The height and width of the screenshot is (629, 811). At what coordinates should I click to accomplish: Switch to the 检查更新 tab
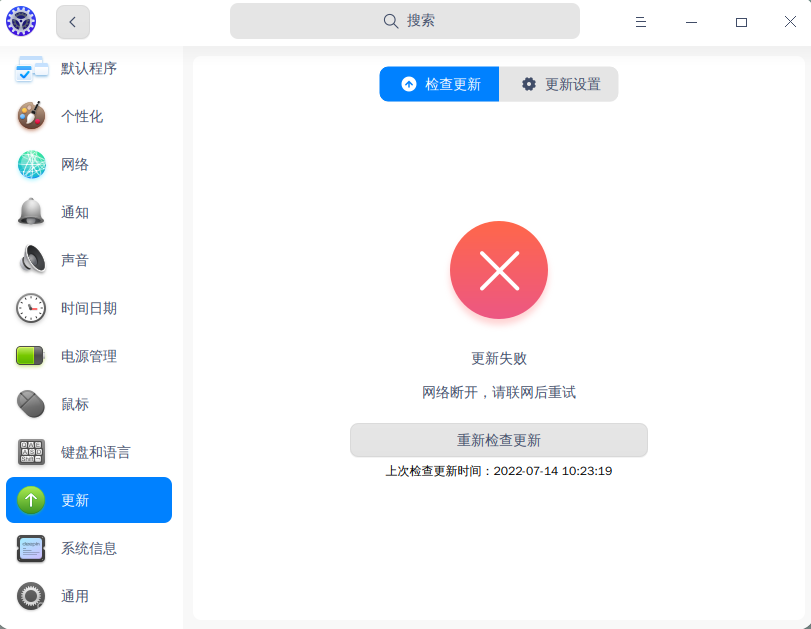pos(439,84)
